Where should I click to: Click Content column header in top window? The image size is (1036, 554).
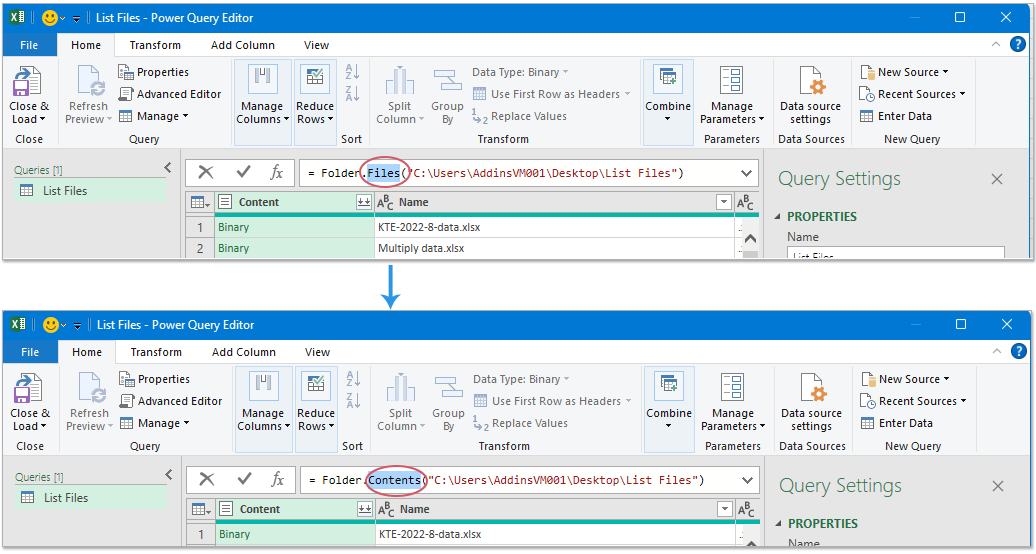[294, 202]
